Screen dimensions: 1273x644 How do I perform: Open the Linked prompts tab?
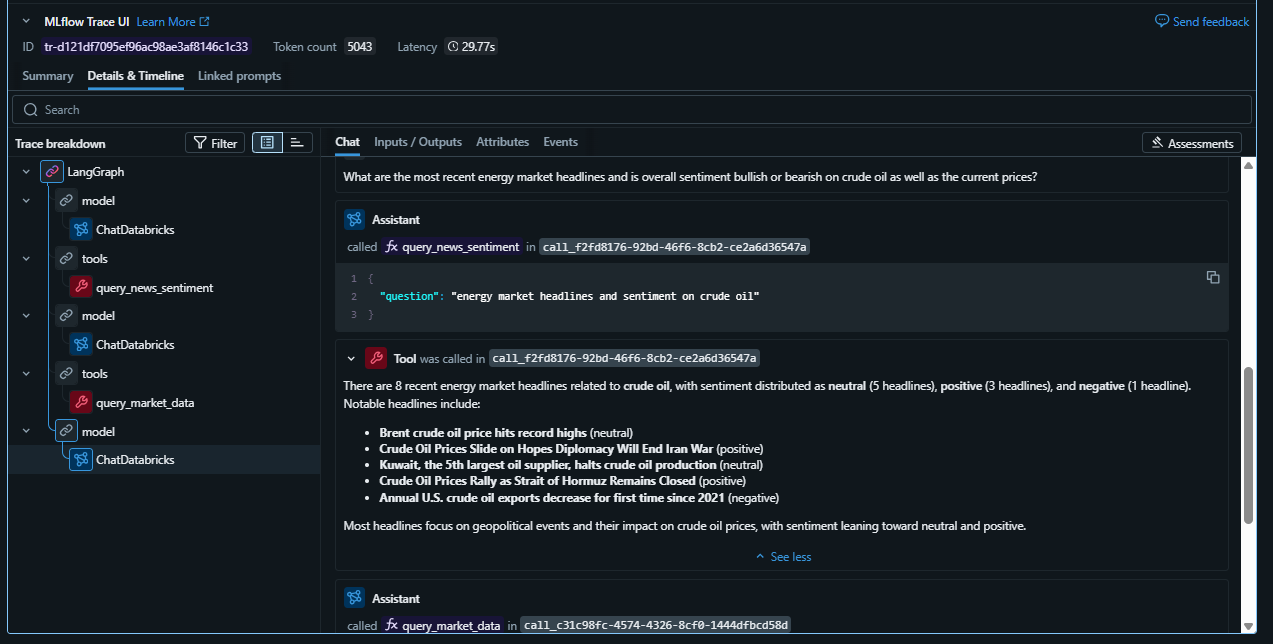click(239, 76)
